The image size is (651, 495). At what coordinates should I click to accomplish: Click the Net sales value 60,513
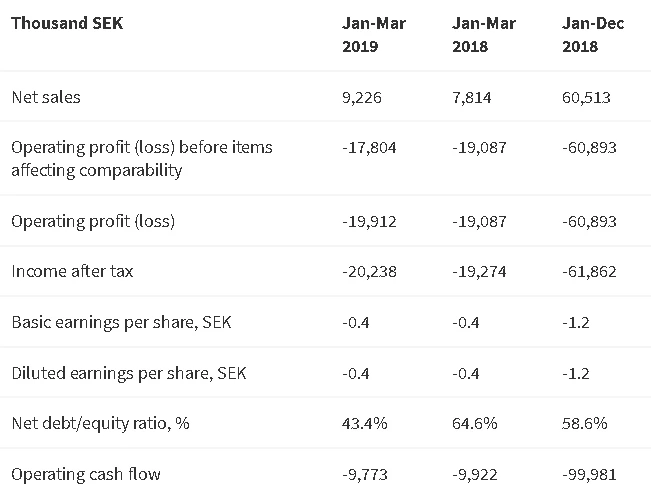[587, 97]
